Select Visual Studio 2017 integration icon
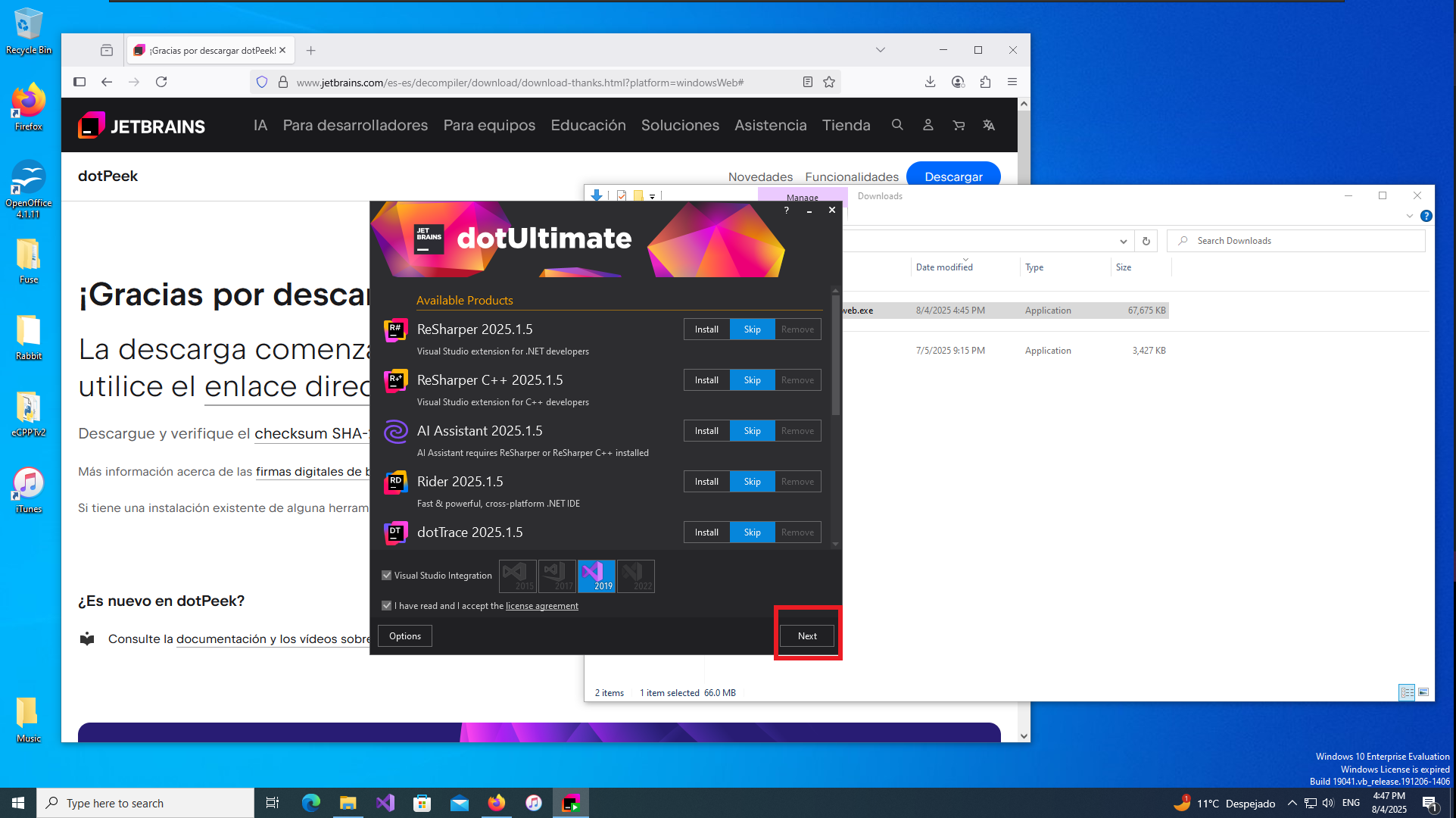The height and width of the screenshot is (818, 1456). click(x=557, y=576)
